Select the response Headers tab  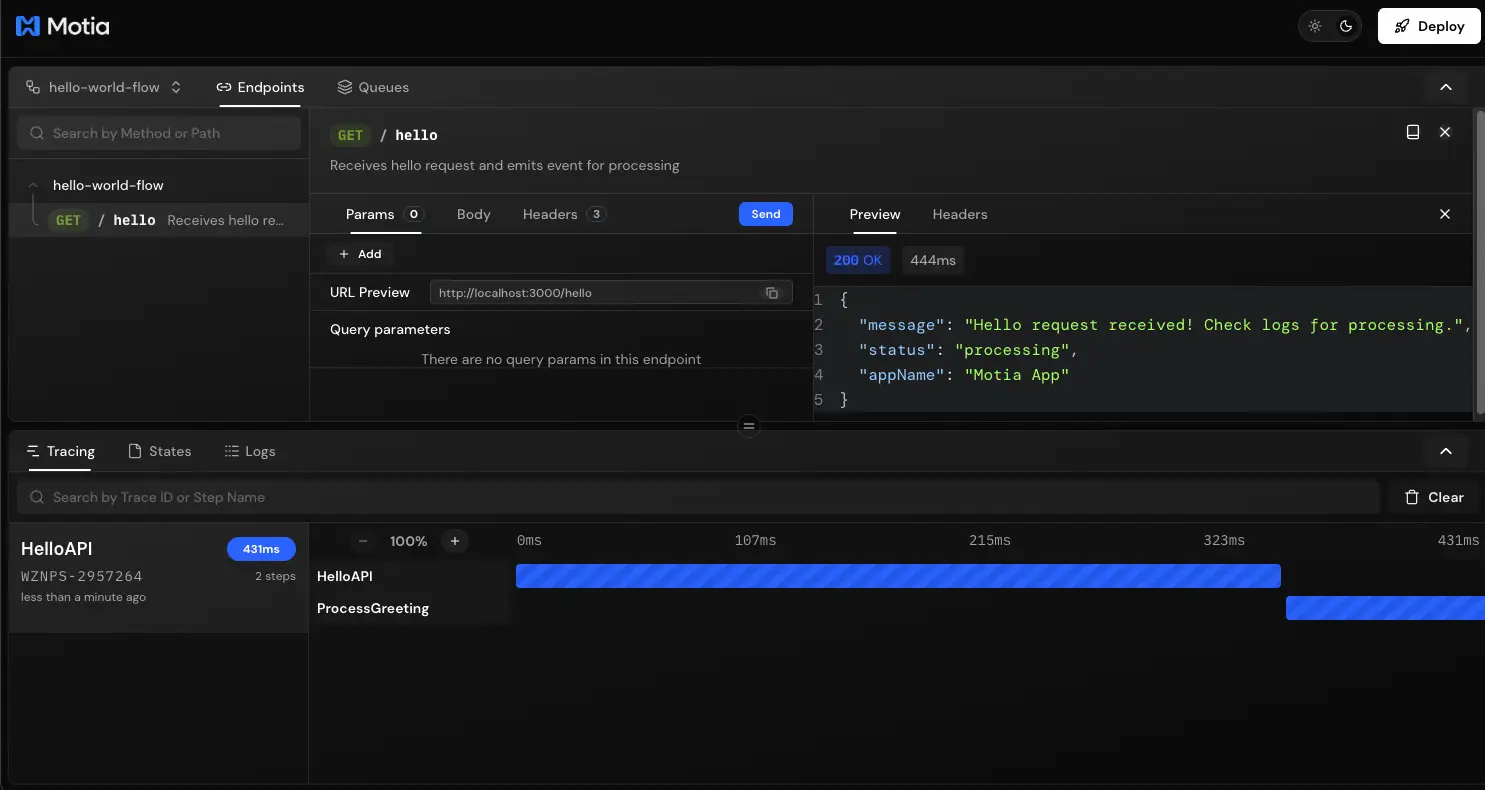point(960,214)
